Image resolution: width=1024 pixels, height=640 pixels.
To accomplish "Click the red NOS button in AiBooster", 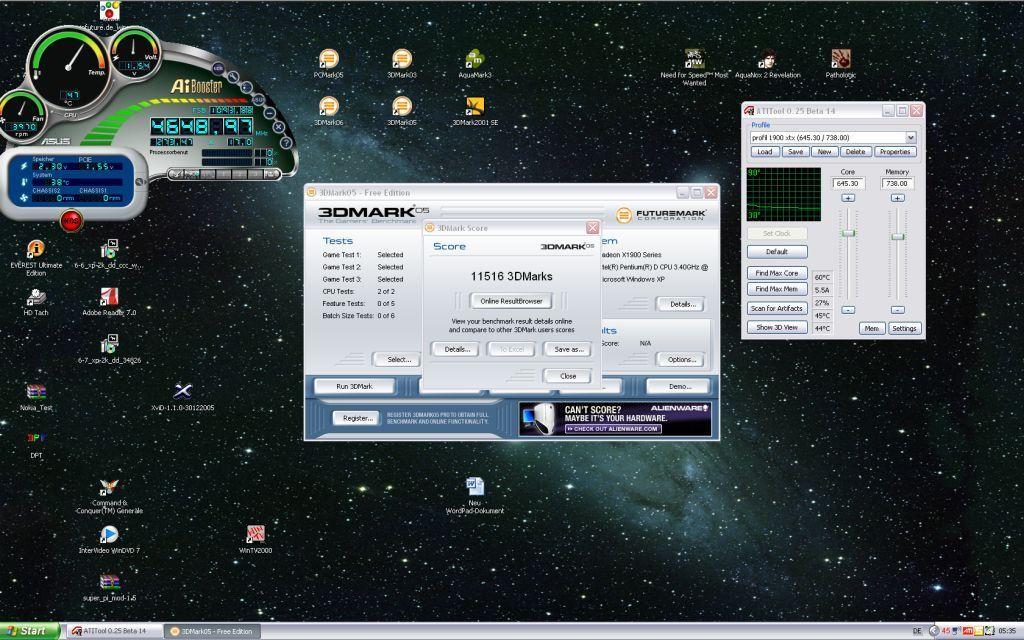I will click(71, 221).
